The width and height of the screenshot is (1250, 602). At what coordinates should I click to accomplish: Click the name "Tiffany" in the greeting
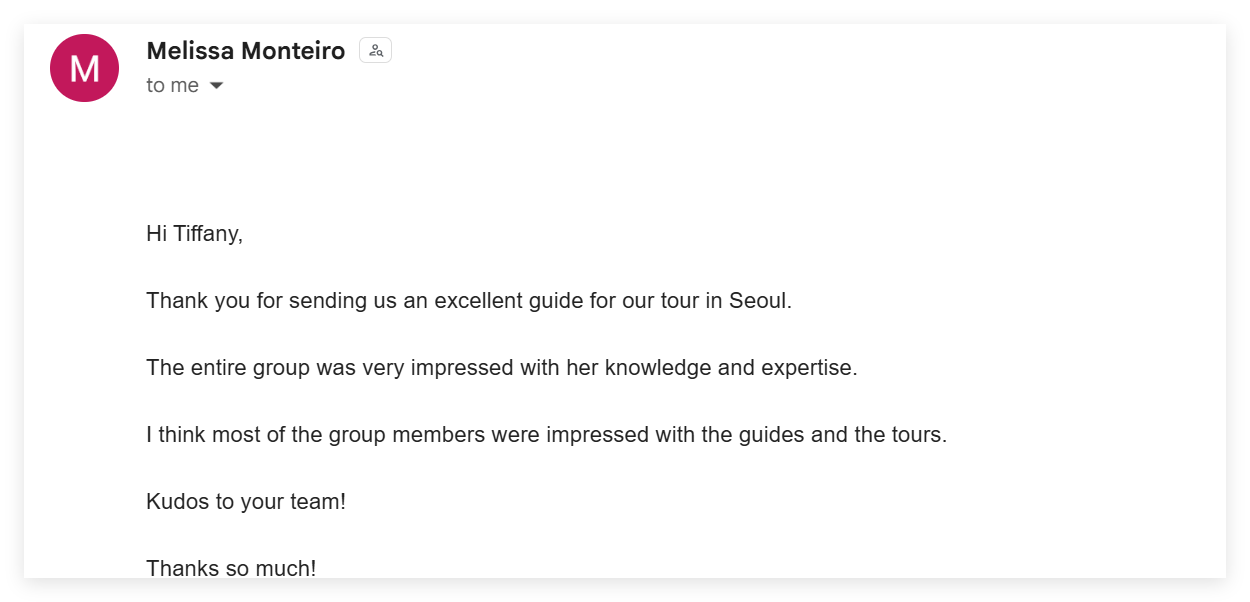(x=208, y=234)
